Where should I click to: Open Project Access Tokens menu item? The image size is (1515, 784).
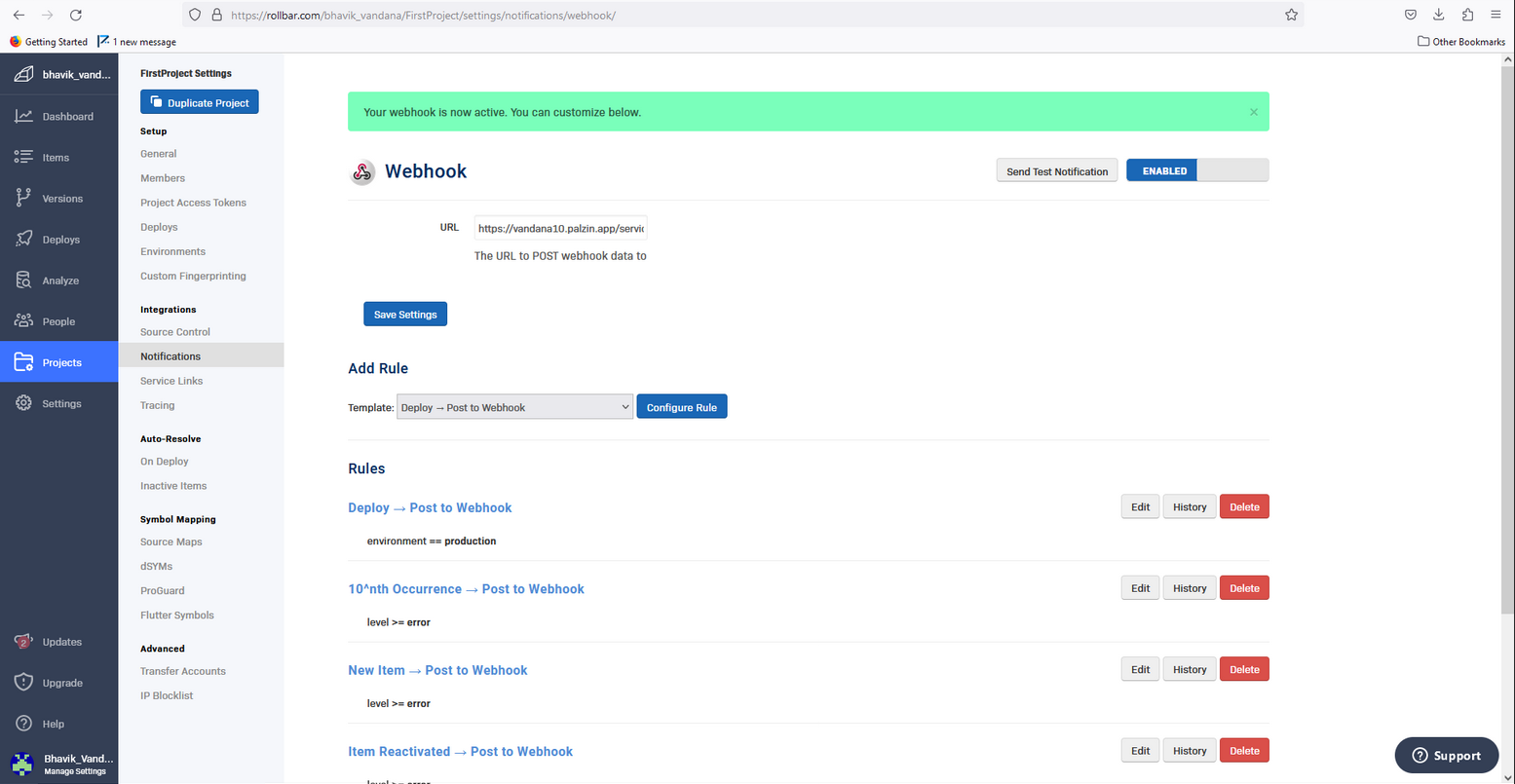[x=193, y=203]
